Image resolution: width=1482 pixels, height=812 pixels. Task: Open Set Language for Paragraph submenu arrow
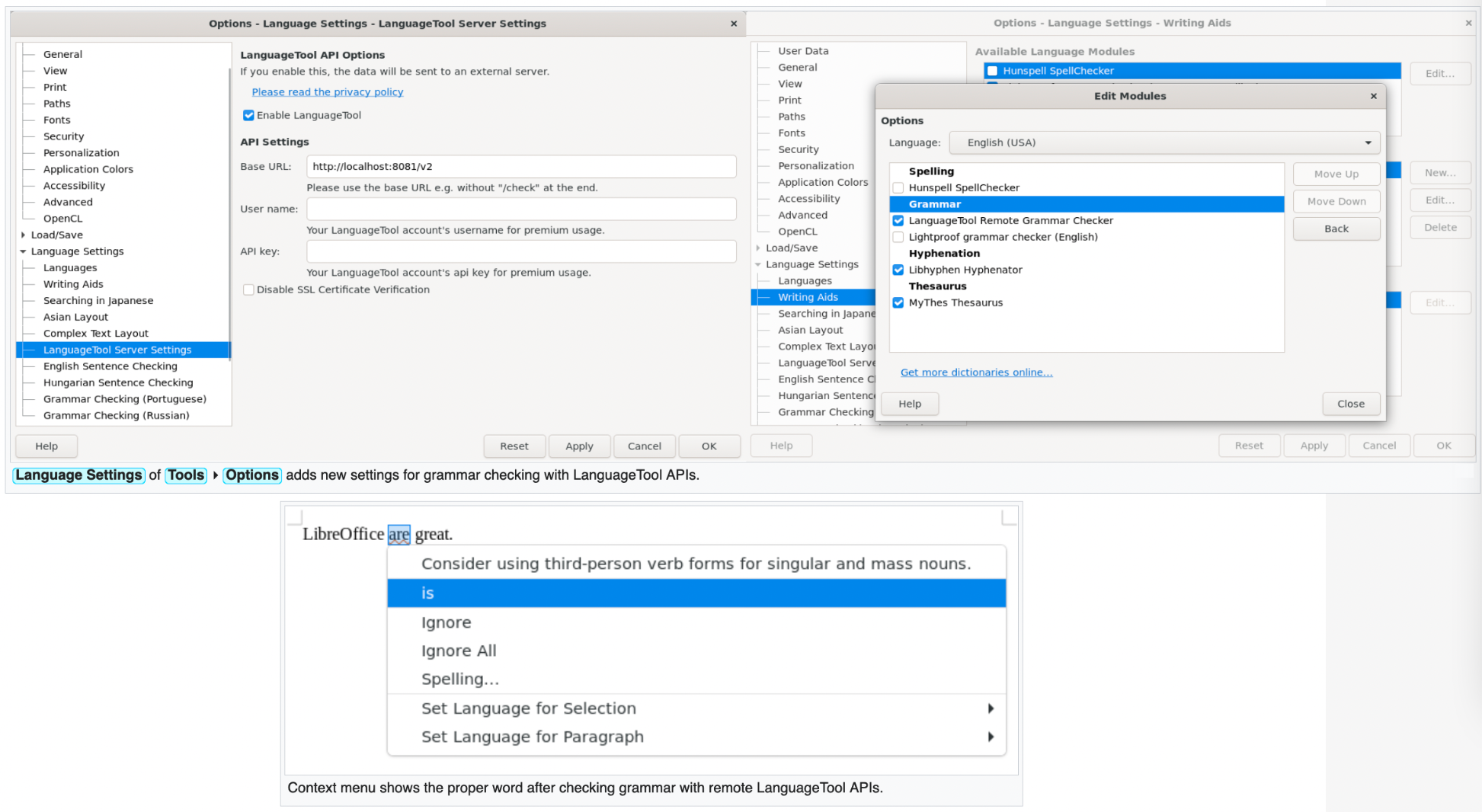(x=990, y=737)
